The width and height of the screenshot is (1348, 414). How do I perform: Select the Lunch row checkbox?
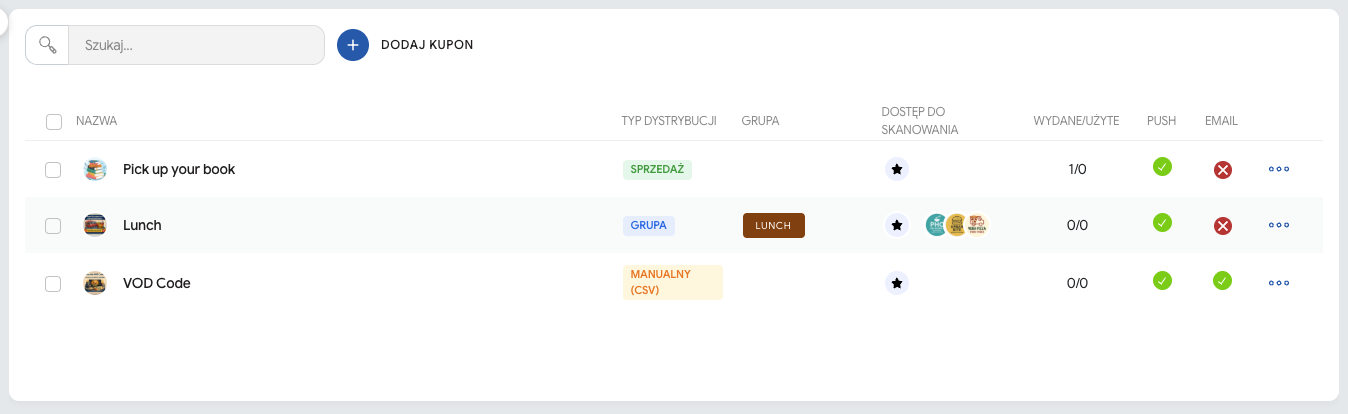coord(53,226)
